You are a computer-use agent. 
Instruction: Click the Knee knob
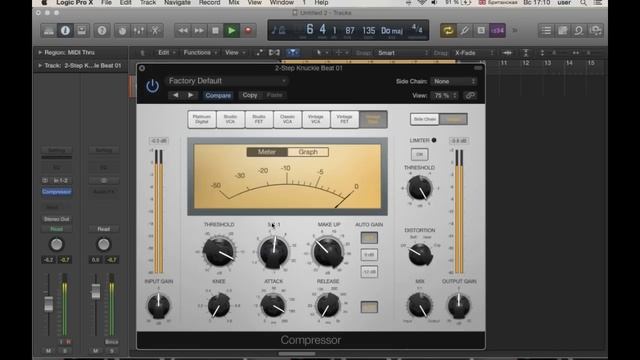(219, 305)
